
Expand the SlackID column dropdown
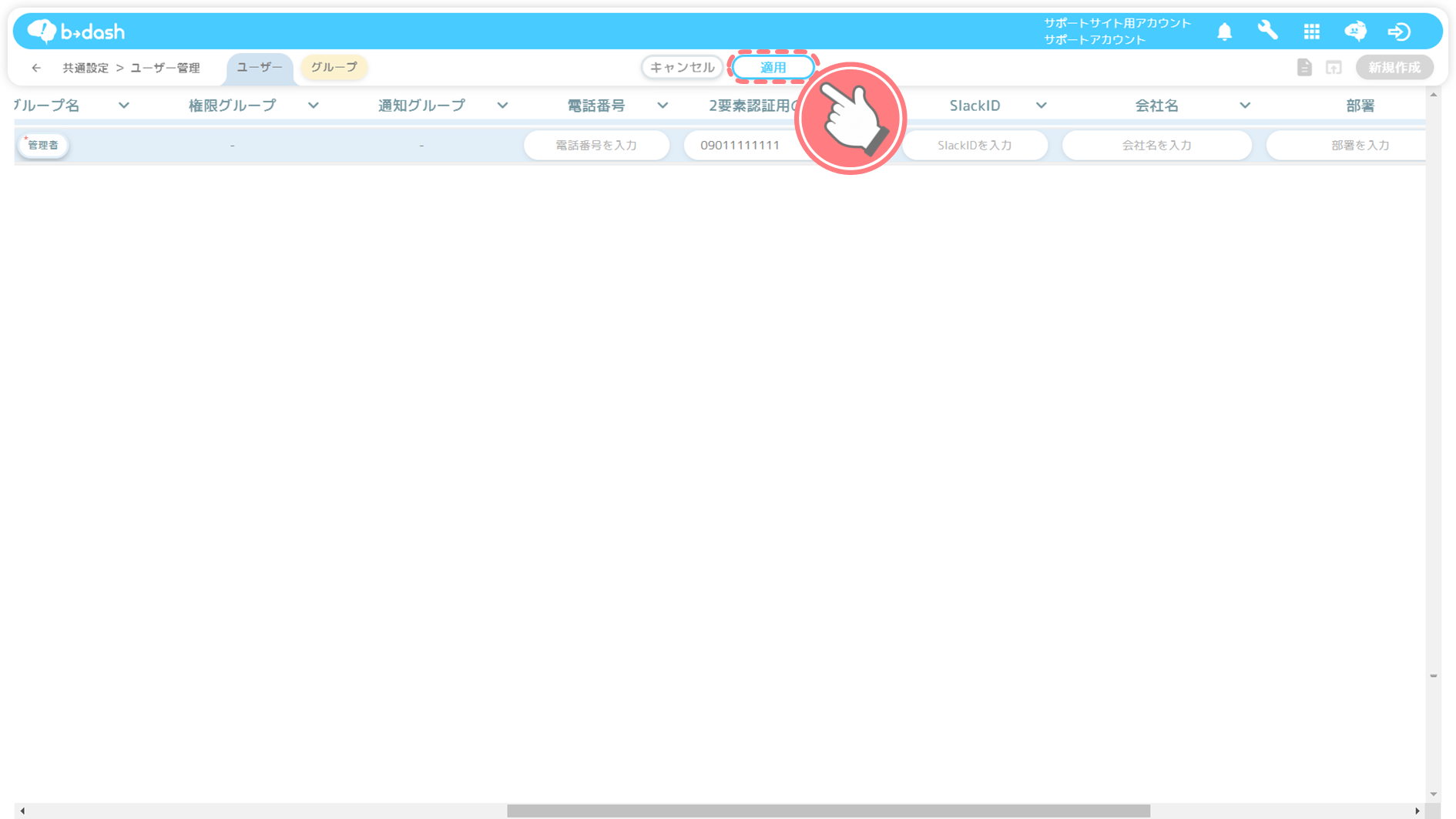[x=1042, y=106]
